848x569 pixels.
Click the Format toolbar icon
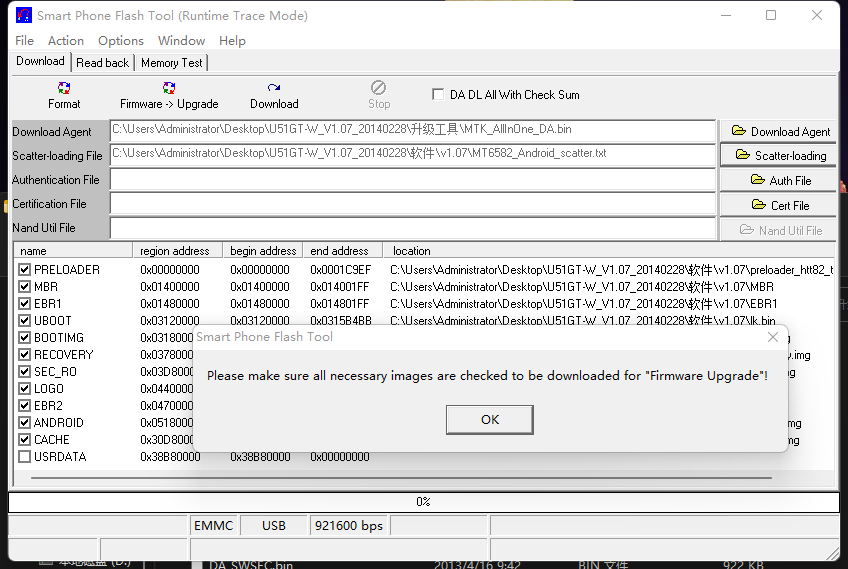pos(64,88)
